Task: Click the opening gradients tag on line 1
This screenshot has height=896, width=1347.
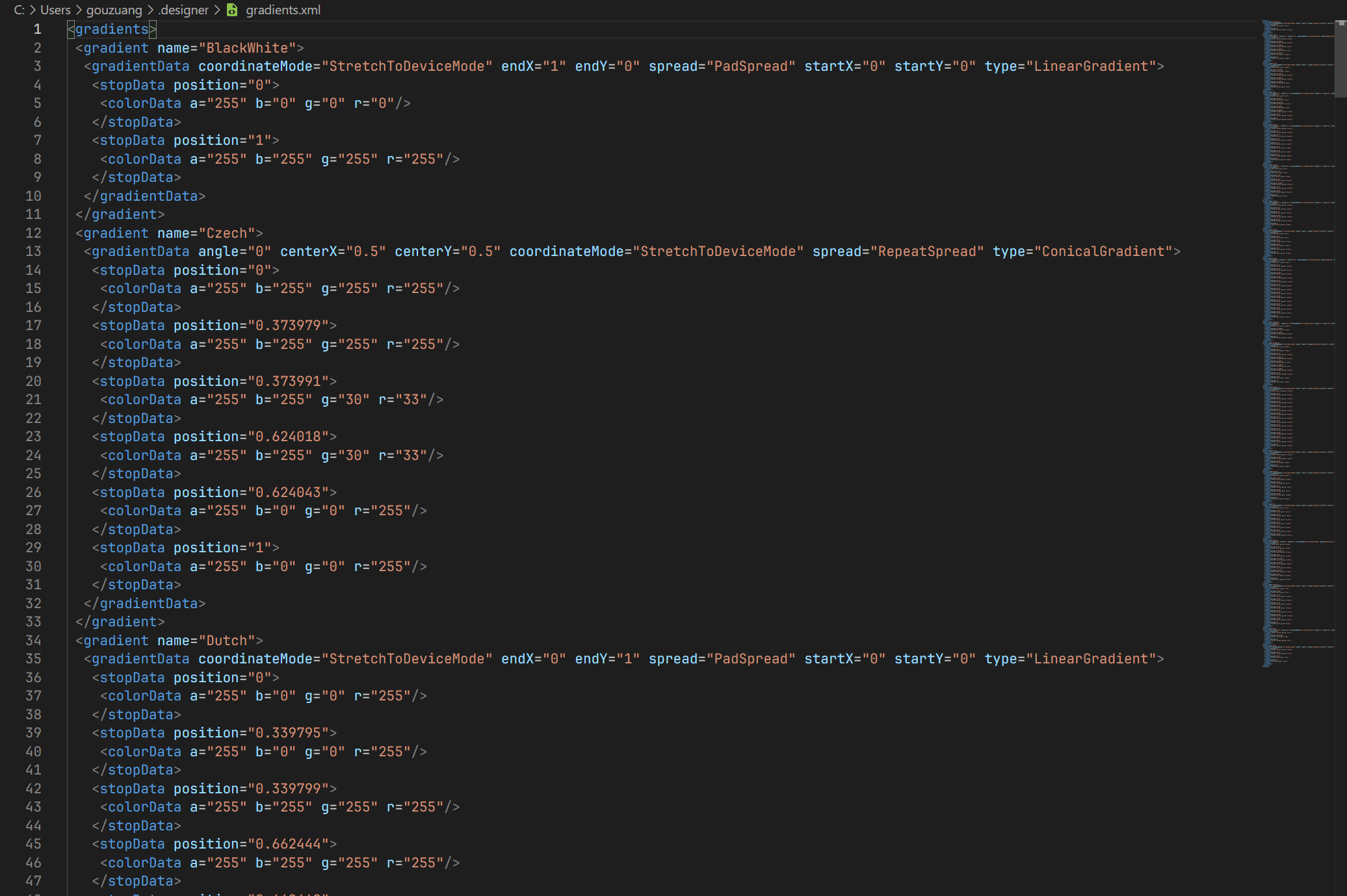Action: pos(112,29)
